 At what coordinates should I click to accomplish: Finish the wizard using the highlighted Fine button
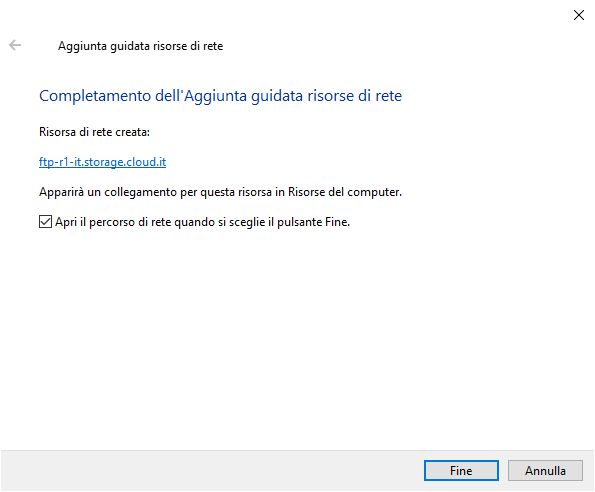(x=461, y=470)
